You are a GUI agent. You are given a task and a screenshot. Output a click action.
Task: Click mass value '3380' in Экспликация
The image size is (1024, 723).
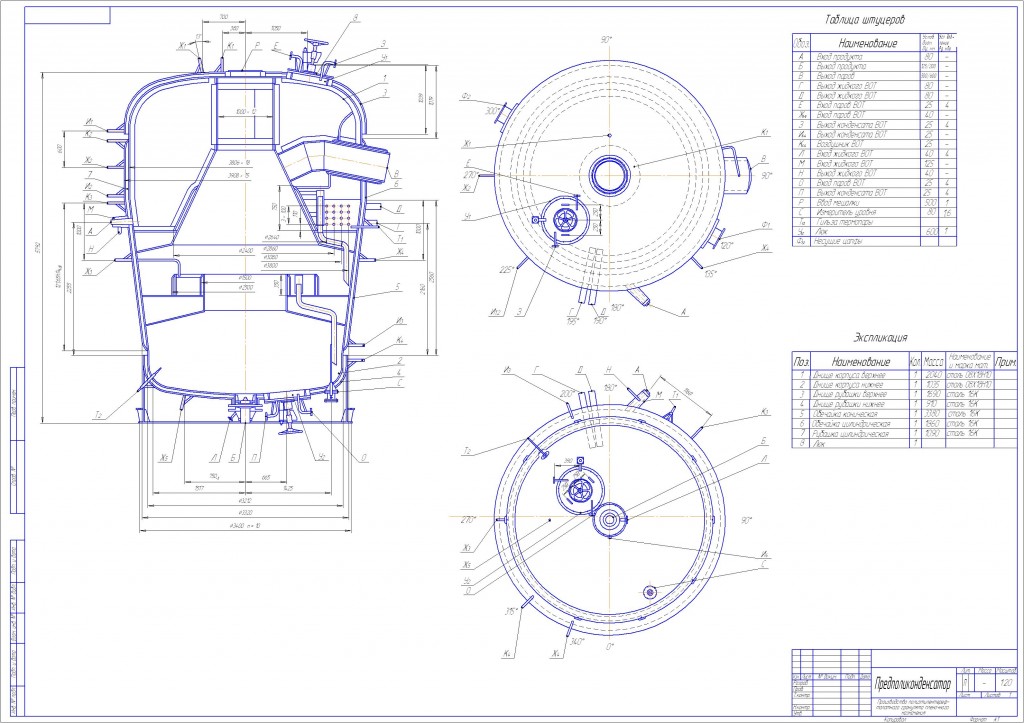coord(933,414)
